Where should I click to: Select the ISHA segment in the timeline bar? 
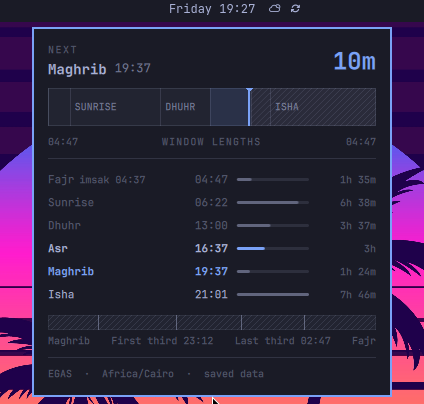323,107
